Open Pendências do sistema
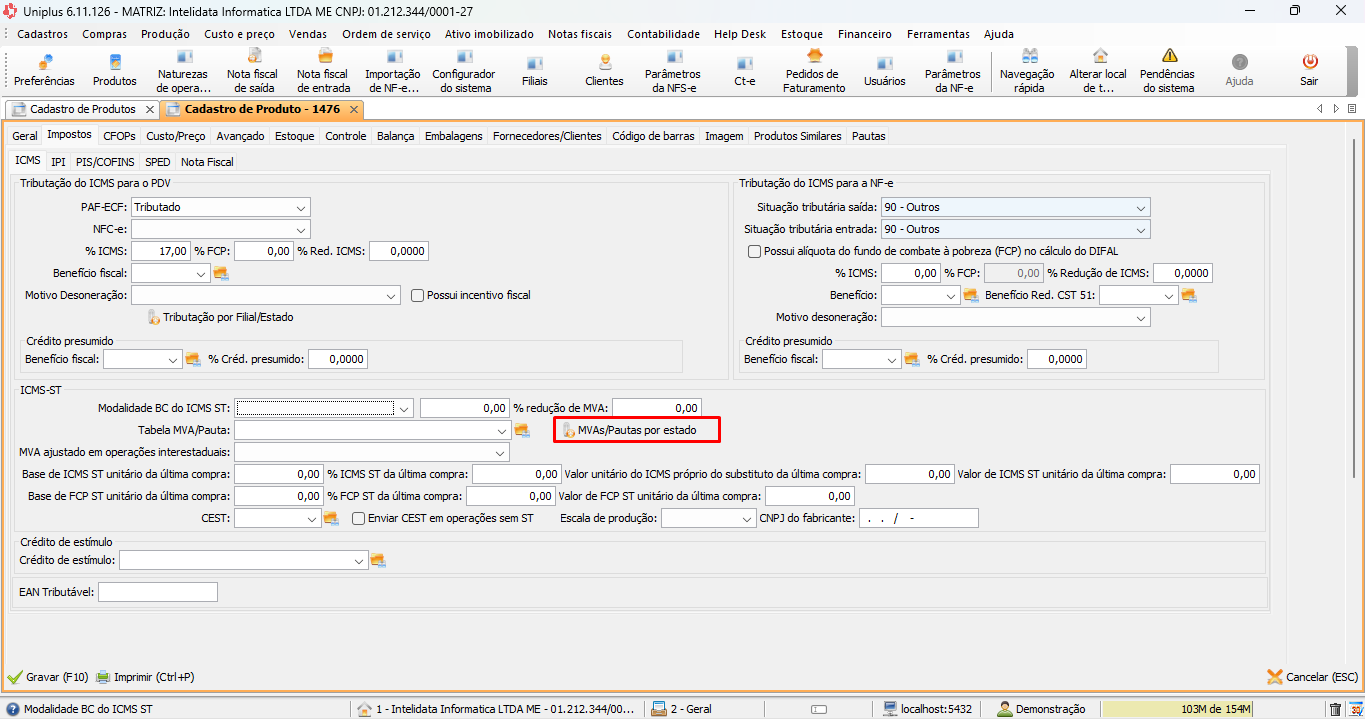This screenshot has height=719, width=1365. [x=1168, y=71]
